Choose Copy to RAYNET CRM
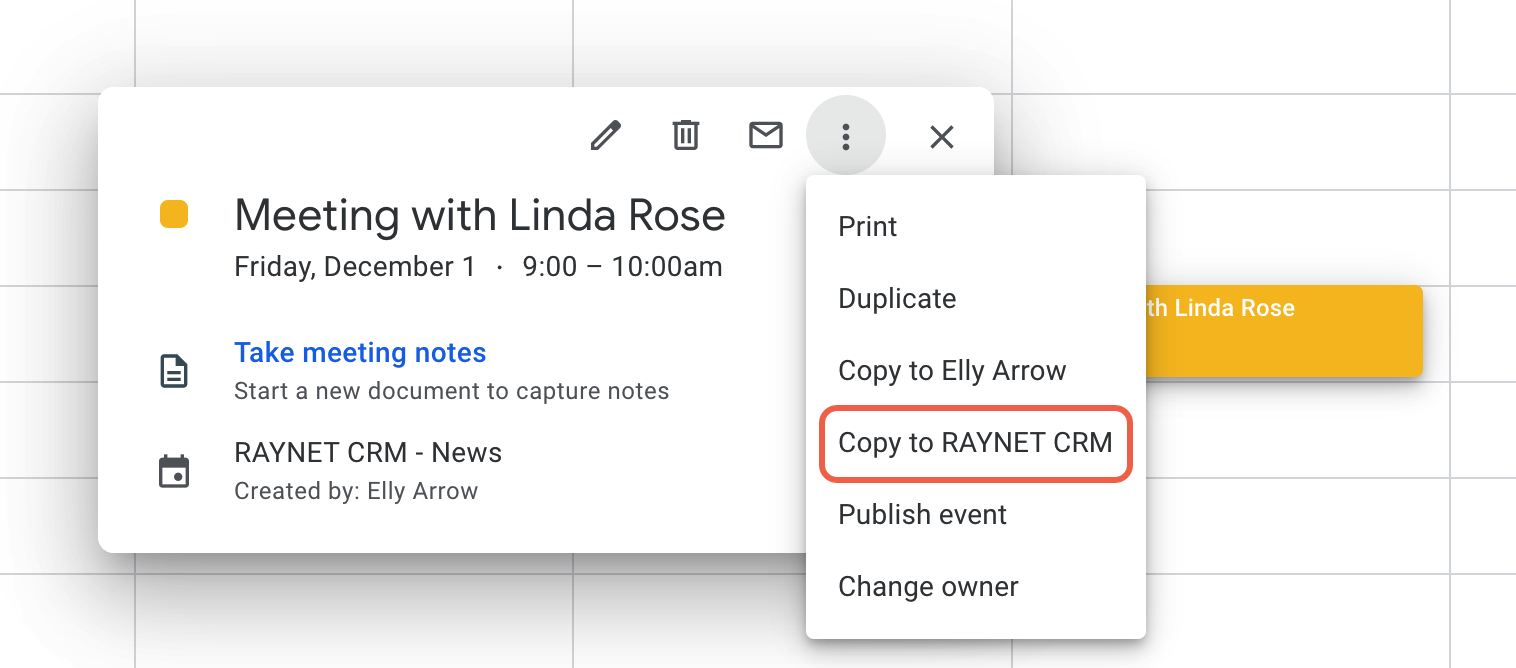Image resolution: width=1516 pixels, height=668 pixels. (976, 443)
